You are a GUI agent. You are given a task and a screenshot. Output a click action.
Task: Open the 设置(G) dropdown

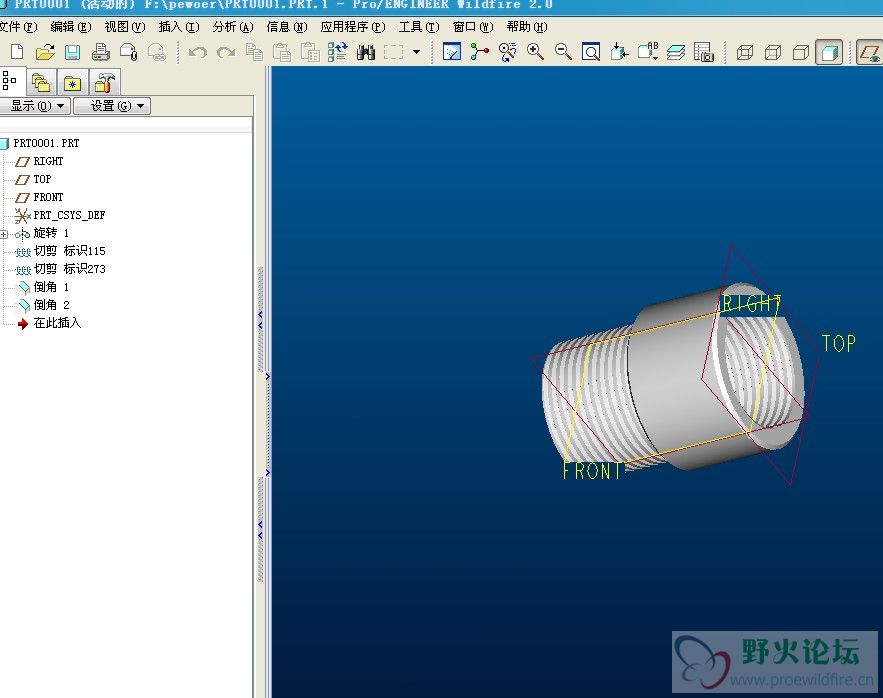[x=112, y=106]
